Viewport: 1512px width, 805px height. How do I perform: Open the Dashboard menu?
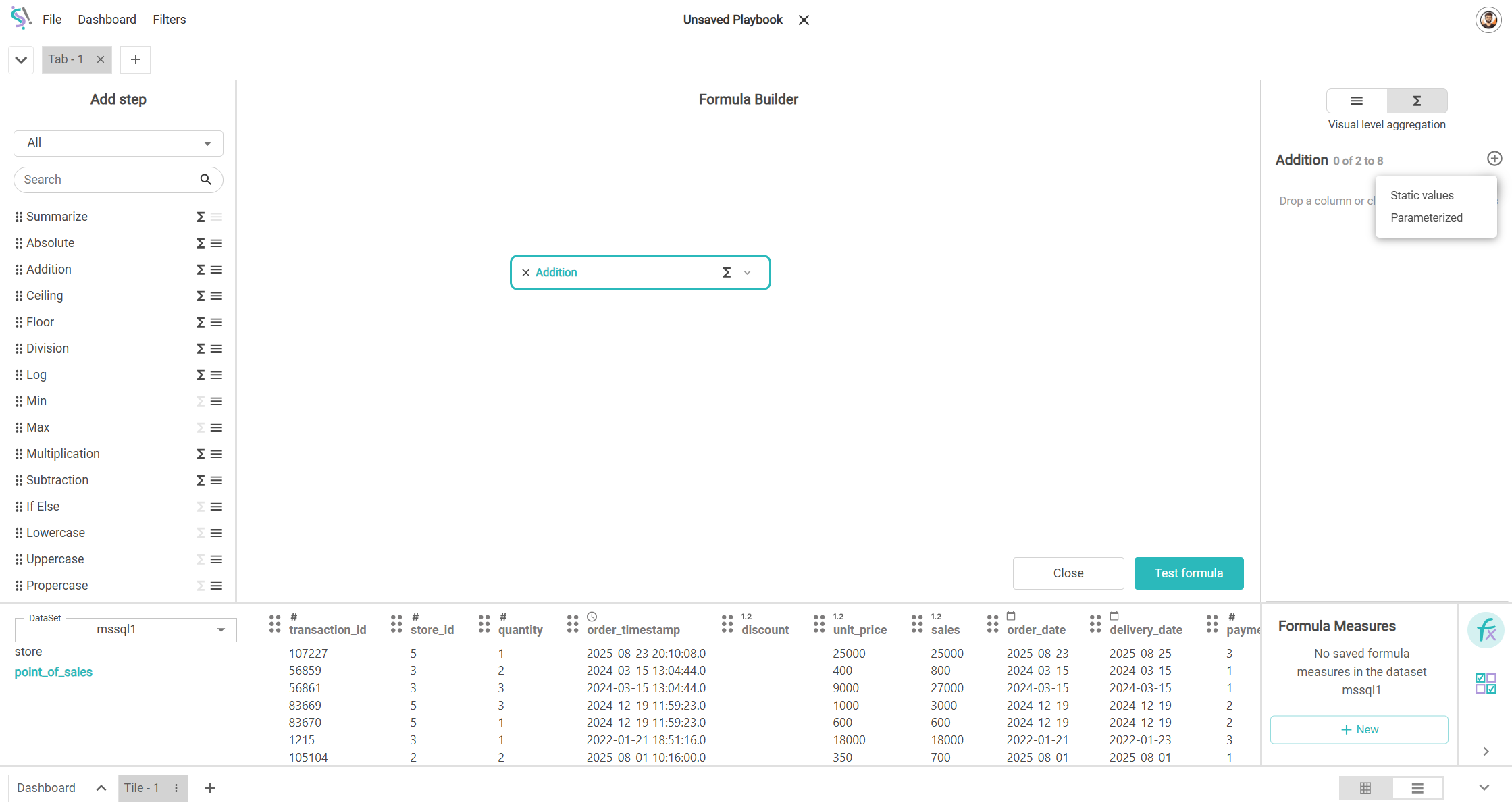tap(107, 20)
